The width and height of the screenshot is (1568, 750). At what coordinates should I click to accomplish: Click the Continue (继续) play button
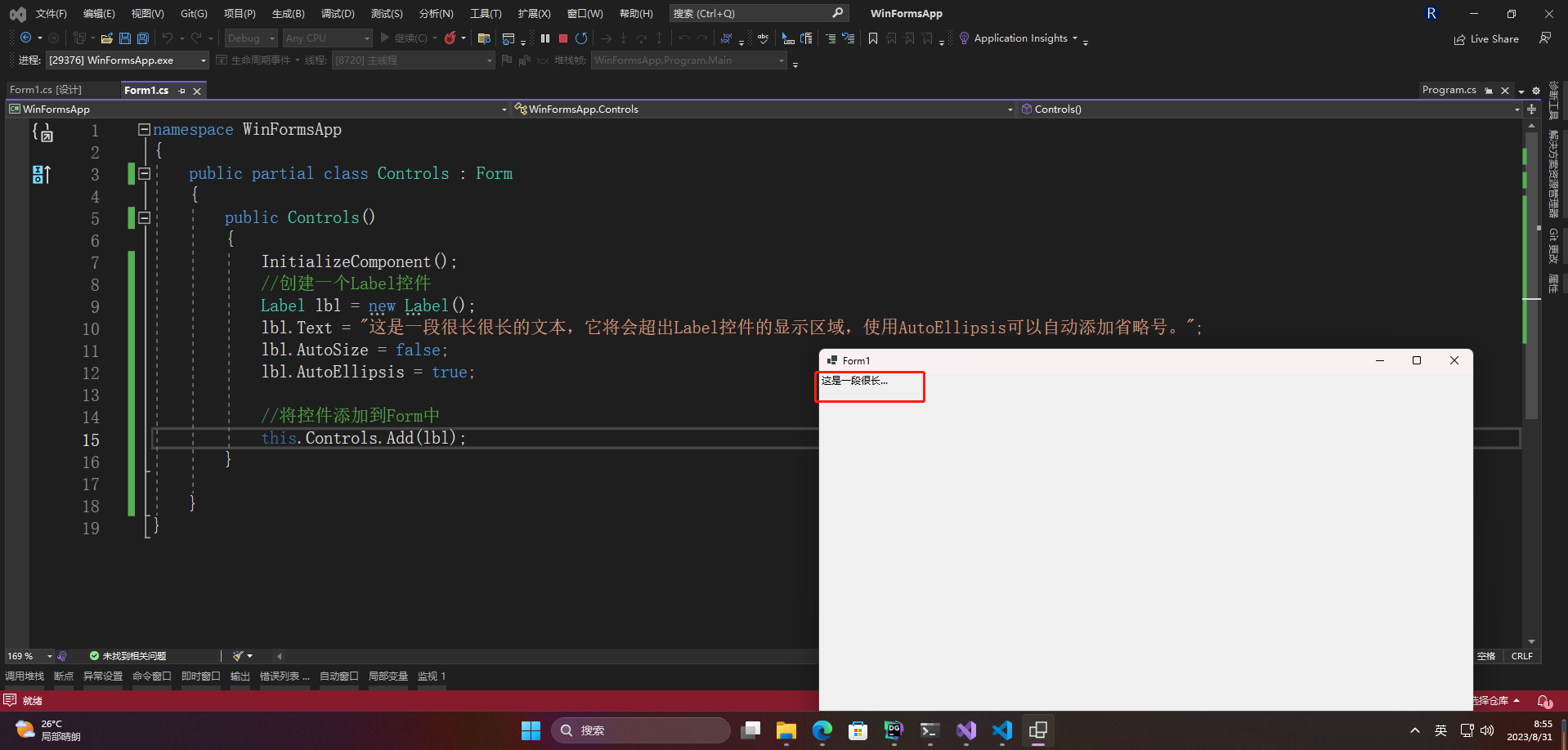(403, 38)
